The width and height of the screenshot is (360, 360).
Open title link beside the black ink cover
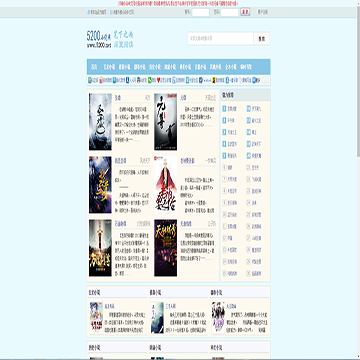(183, 98)
